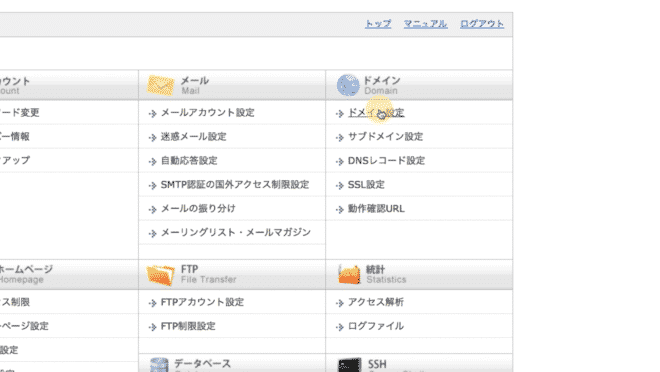Viewport: 660px width, 372px height.
Task: Click the Domain globe icon
Action: pos(348,85)
